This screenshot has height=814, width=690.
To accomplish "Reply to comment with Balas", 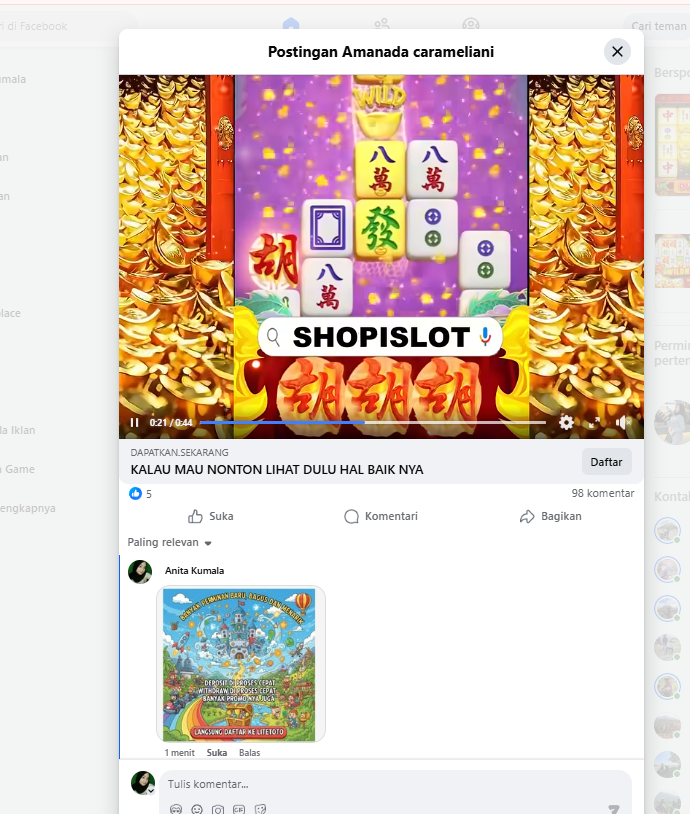I will 249,753.
